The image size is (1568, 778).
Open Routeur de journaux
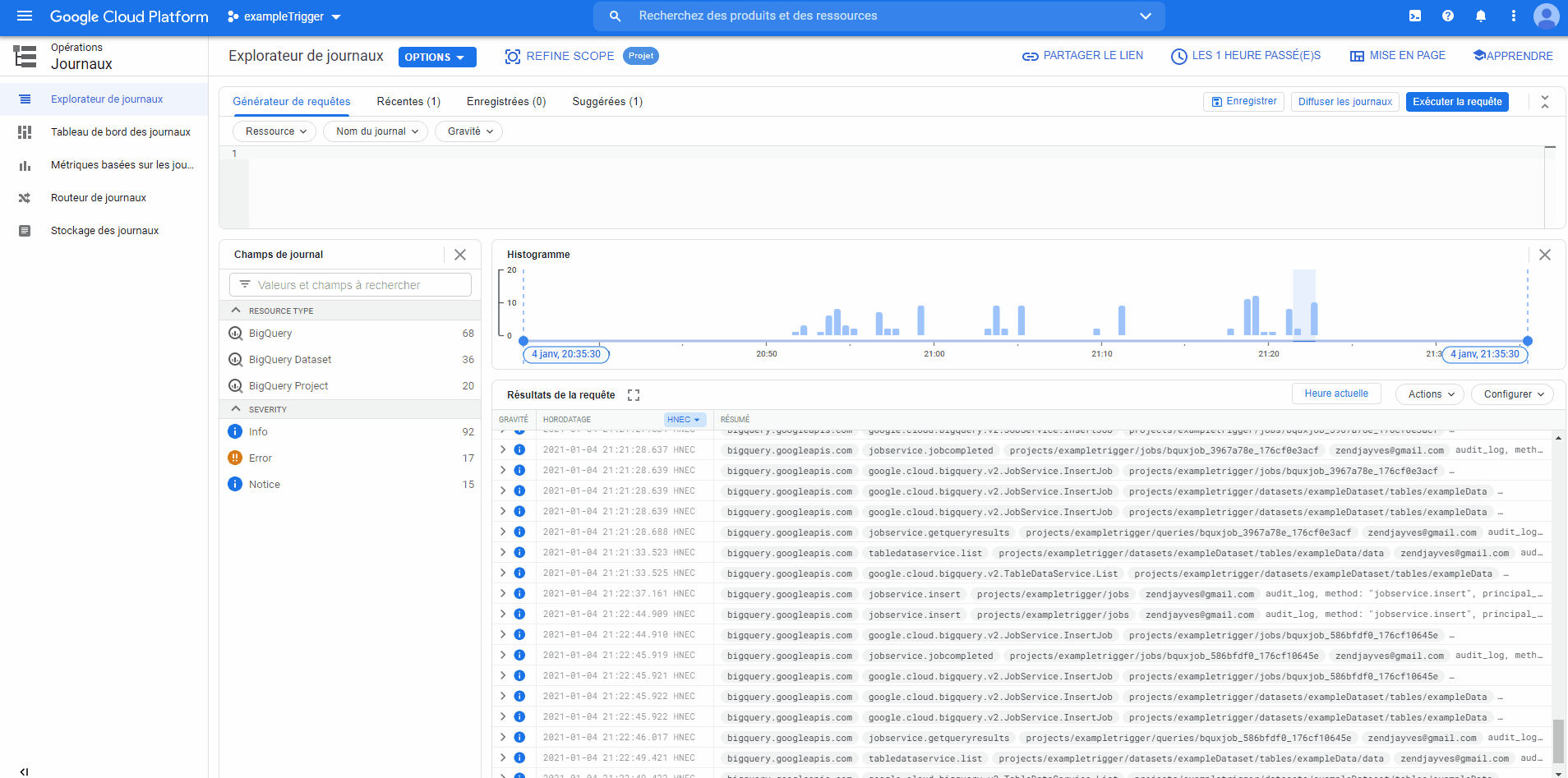click(x=99, y=197)
